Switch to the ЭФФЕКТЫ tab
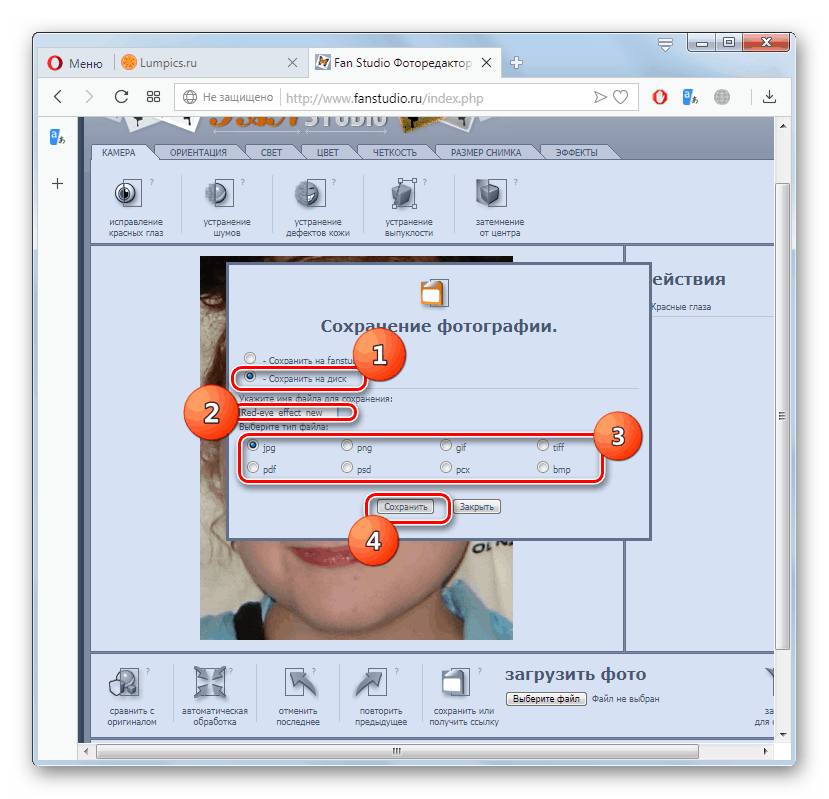 point(576,152)
